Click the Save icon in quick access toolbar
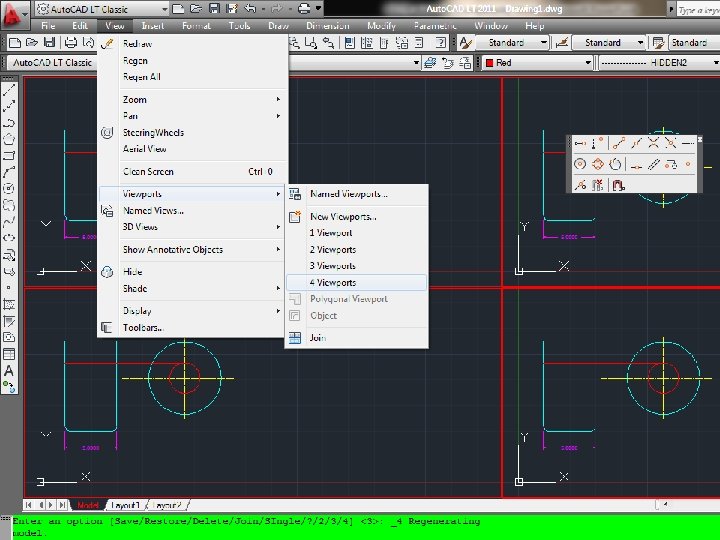This screenshot has height=540, width=720. pyautogui.click(x=214, y=8)
